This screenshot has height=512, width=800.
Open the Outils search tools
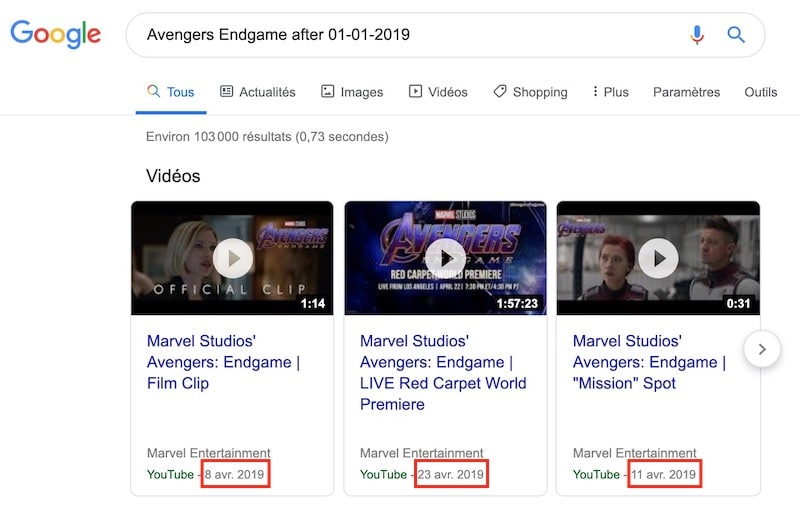pyautogui.click(x=760, y=92)
